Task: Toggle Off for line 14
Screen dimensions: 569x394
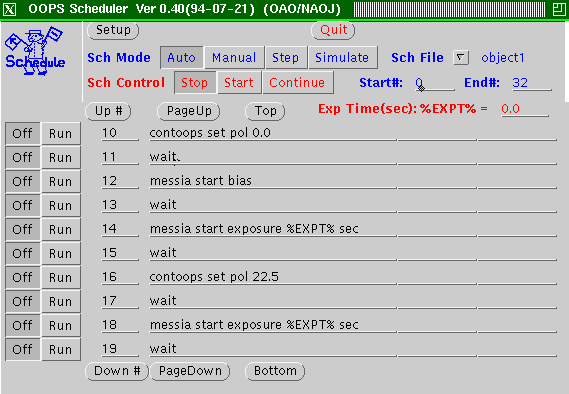Action: coord(22,229)
